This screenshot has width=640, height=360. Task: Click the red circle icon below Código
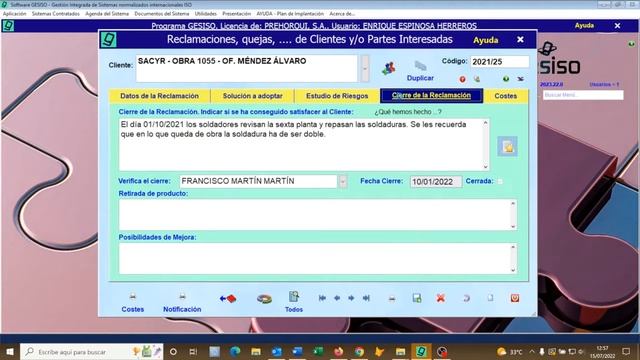(x=462, y=79)
